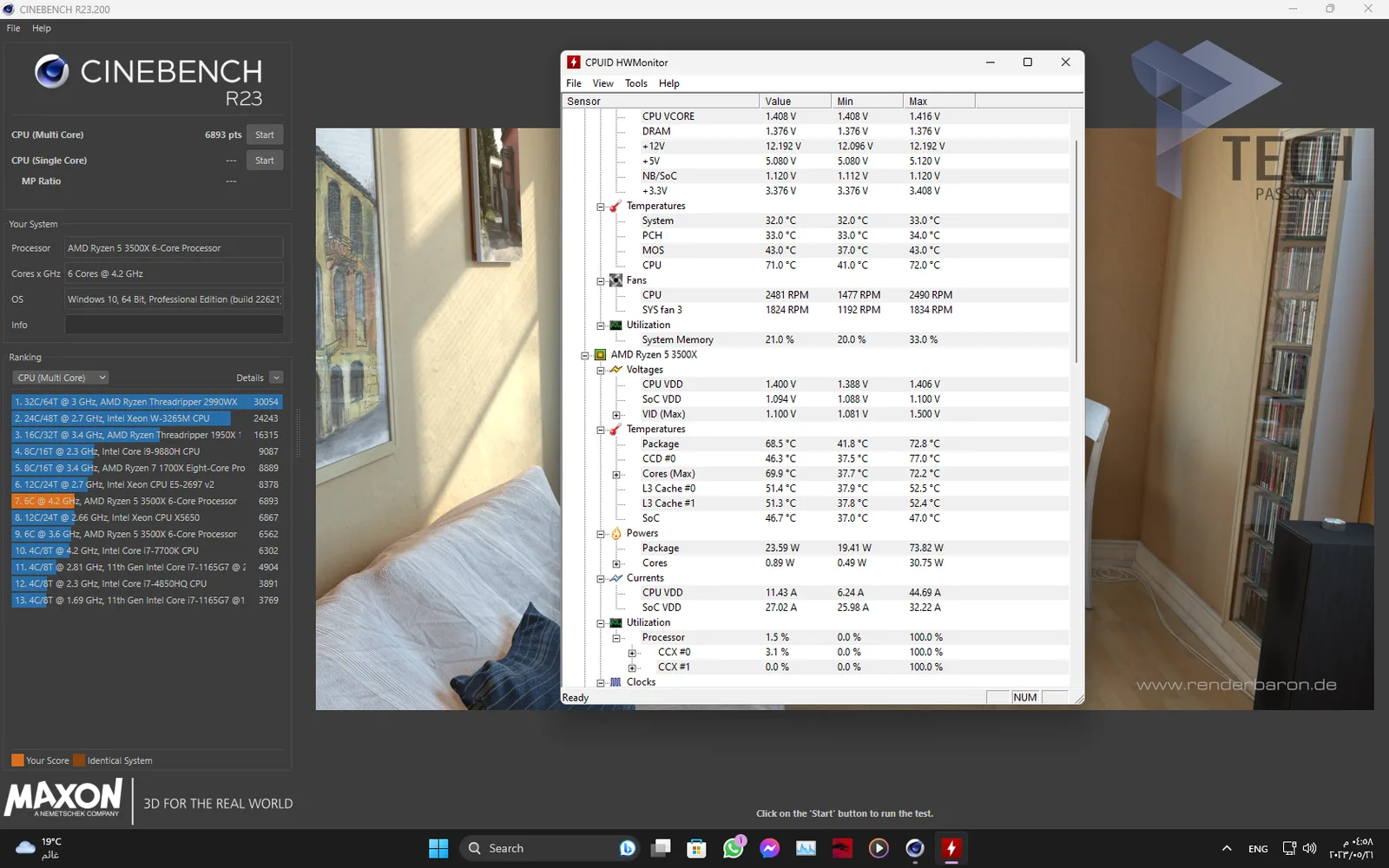Expand the CCX #0 utilization node
This screenshot has width=1389, height=868.
[x=632, y=654]
